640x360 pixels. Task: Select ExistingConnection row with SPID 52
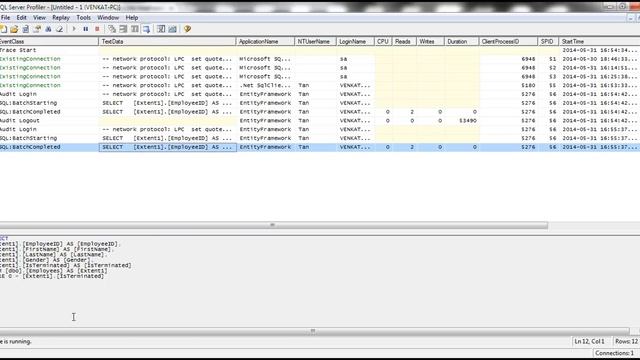coord(320,68)
